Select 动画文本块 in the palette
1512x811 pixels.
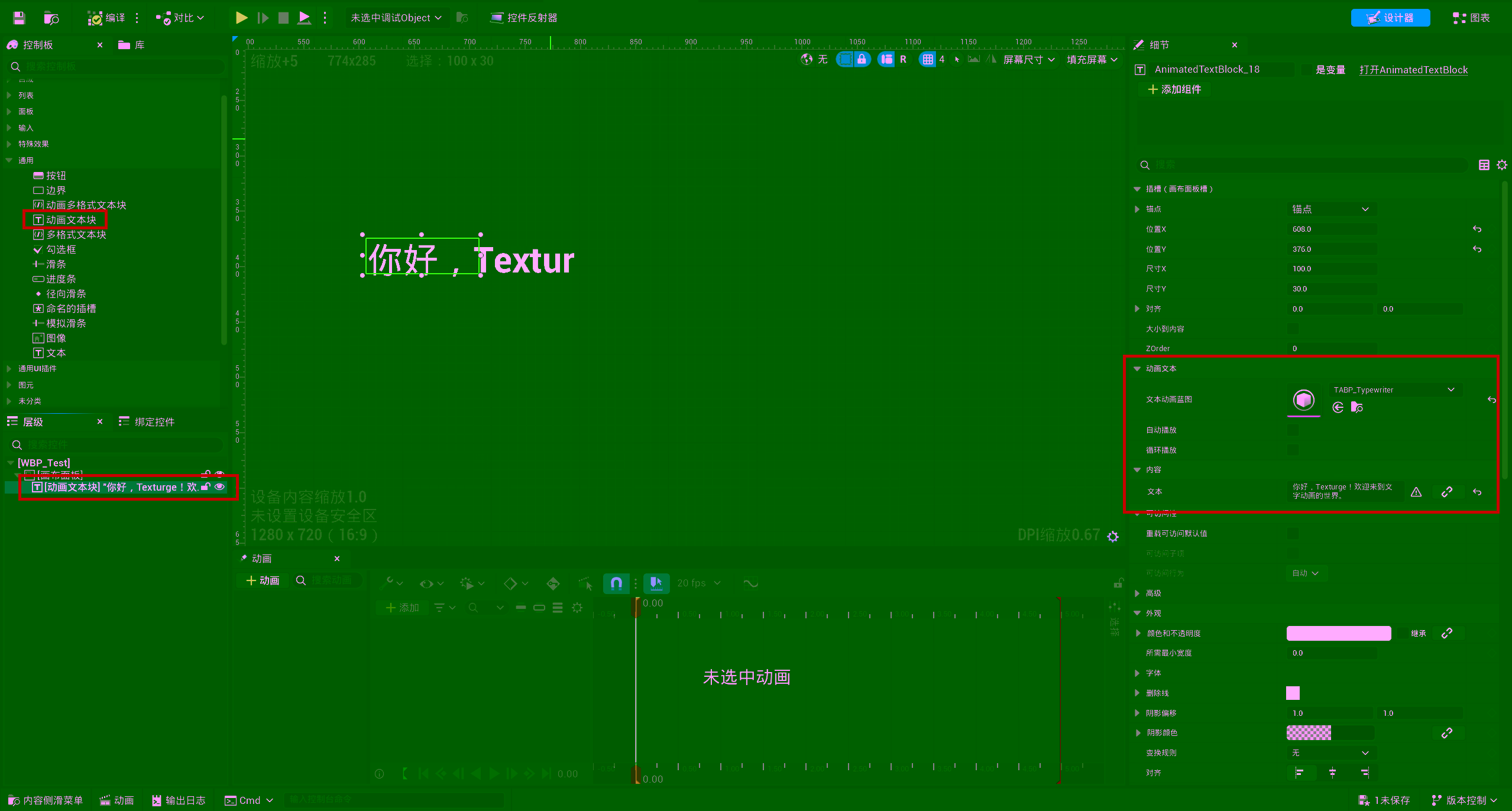(65, 220)
